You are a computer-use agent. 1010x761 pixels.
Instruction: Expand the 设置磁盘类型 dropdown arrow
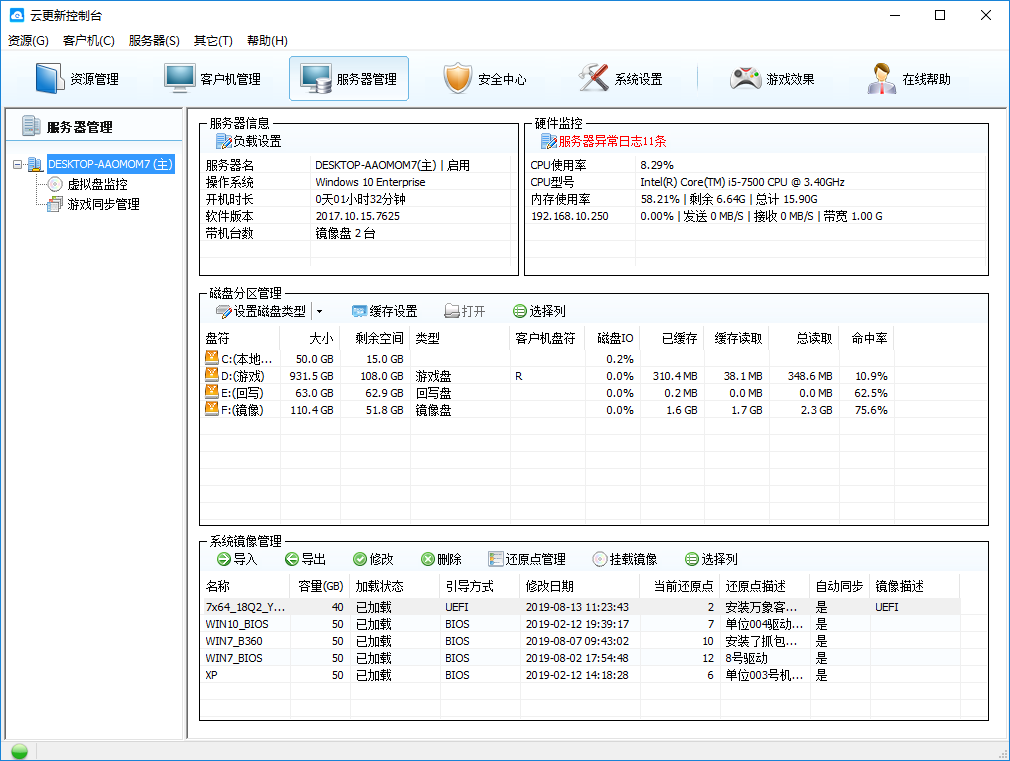(319, 311)
